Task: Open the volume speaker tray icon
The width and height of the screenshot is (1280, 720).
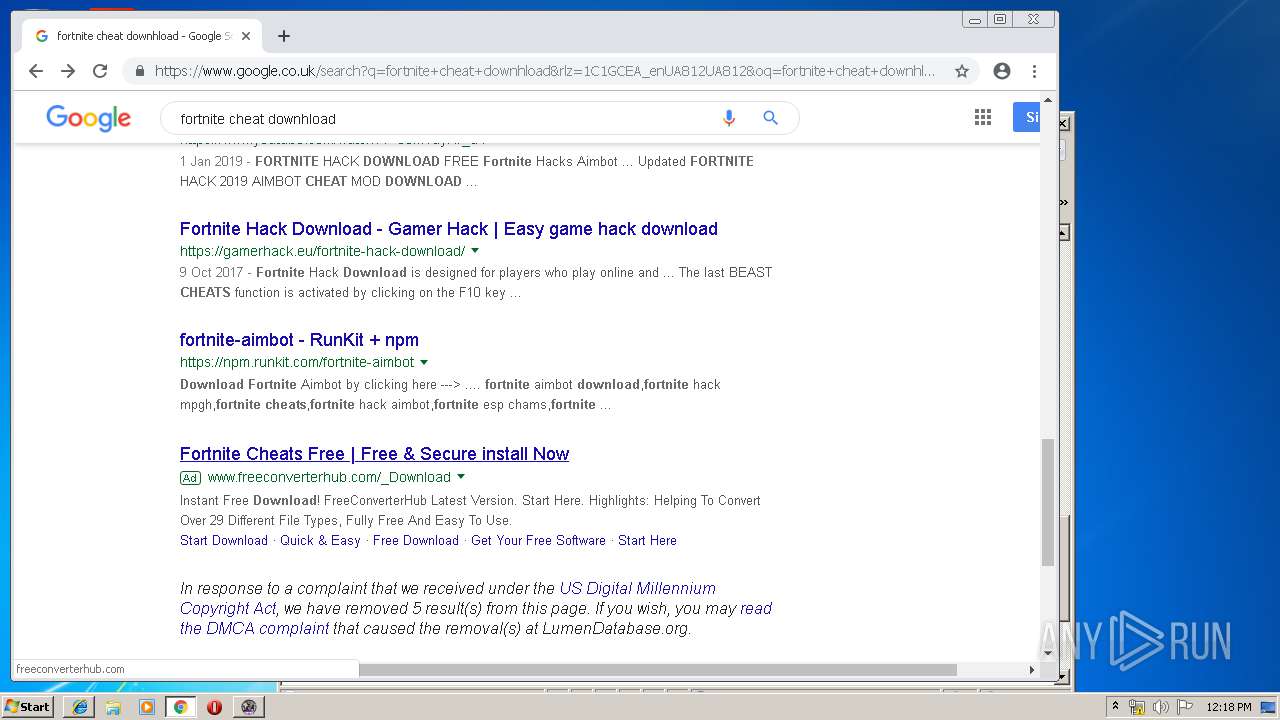Action: [x=1161, y=707]
